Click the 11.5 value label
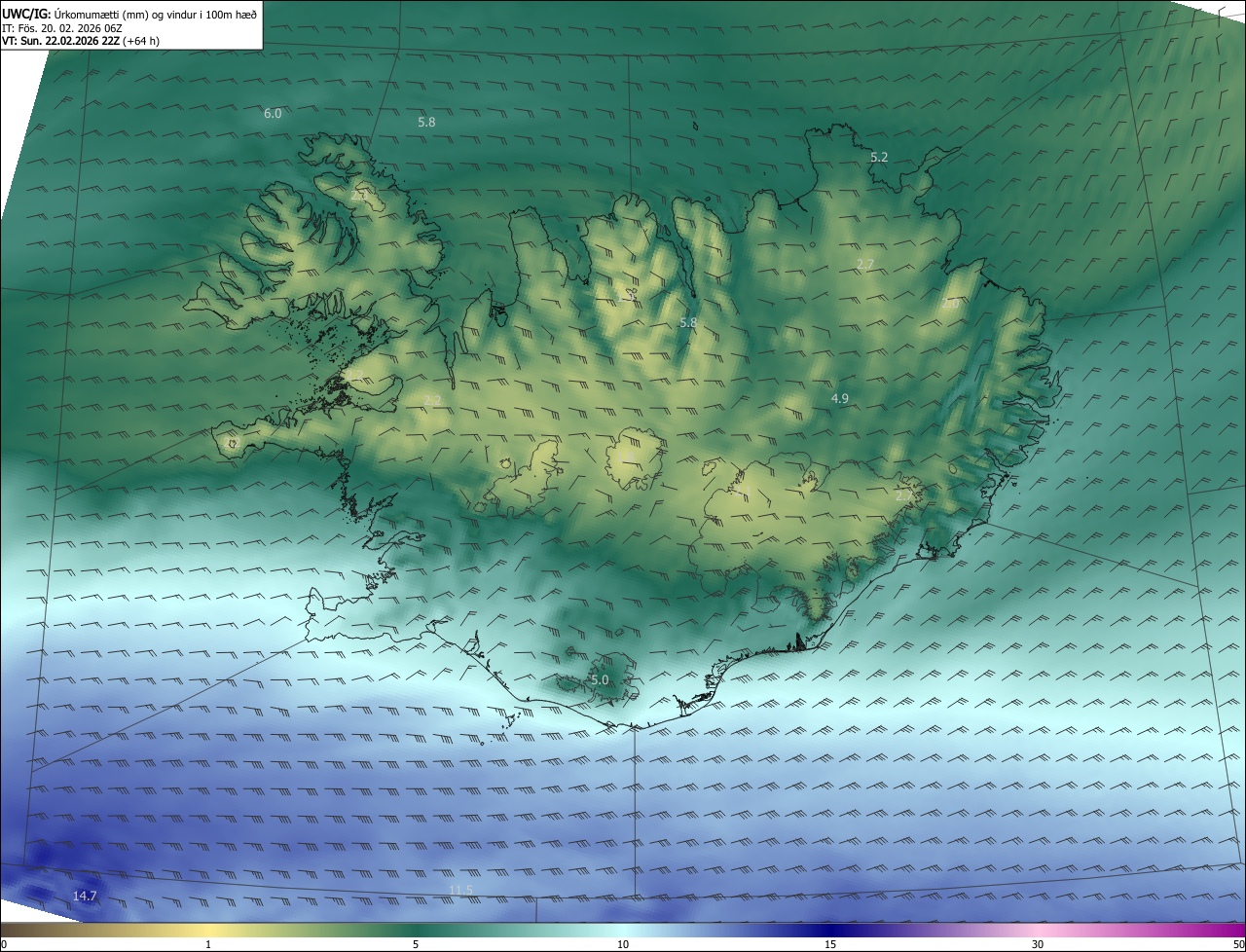1246x952 pixels. point(460,891)
